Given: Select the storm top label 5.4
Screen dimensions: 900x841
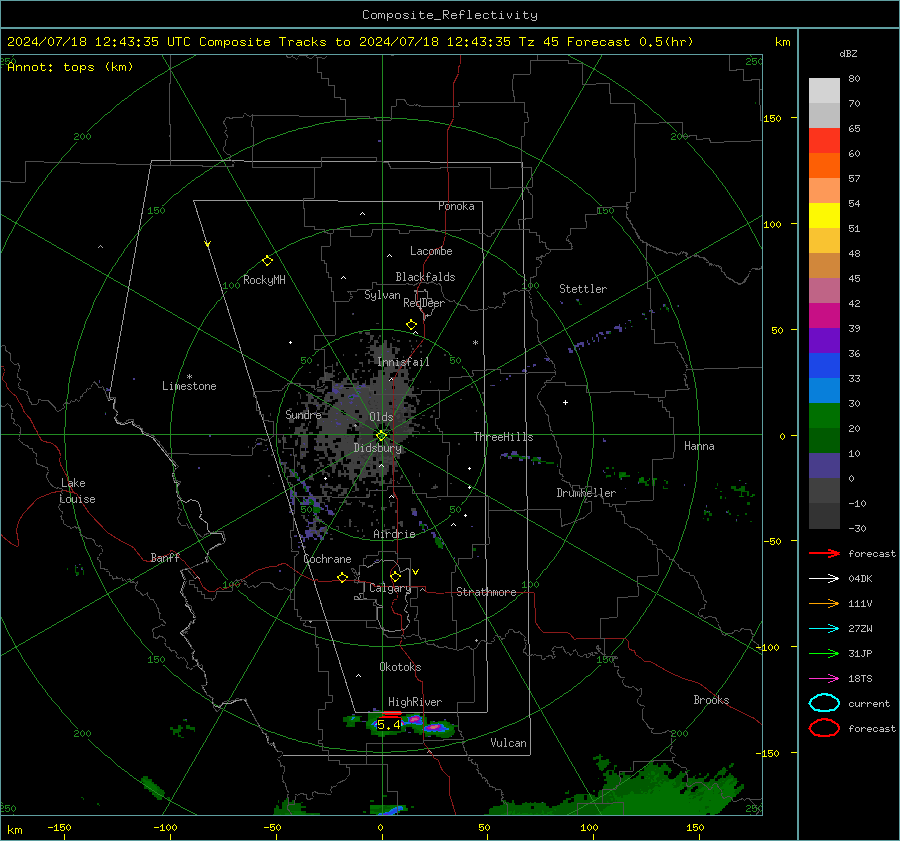Looking at the screenshot, I should coord(389,725).
